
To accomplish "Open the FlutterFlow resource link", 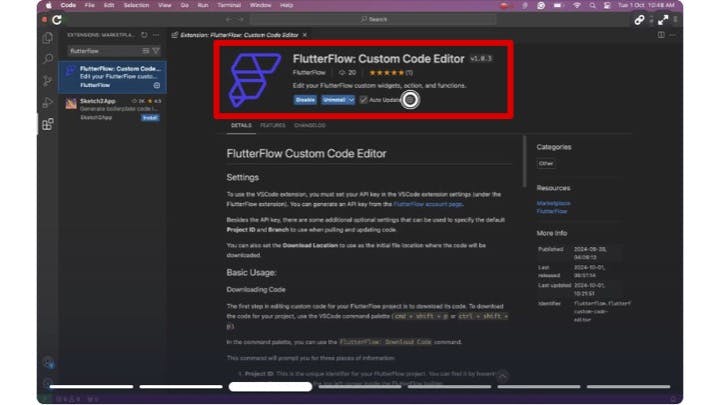I will (551, 211).
